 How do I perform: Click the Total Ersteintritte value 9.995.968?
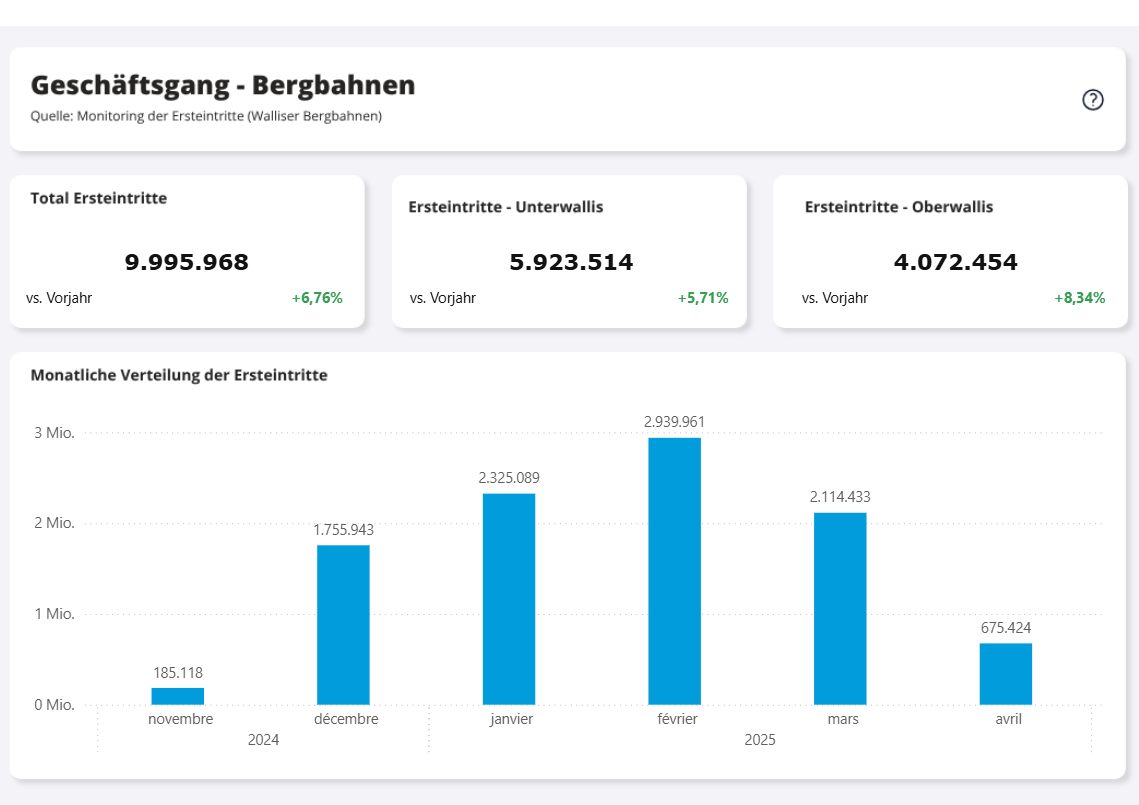pos(187,263)
